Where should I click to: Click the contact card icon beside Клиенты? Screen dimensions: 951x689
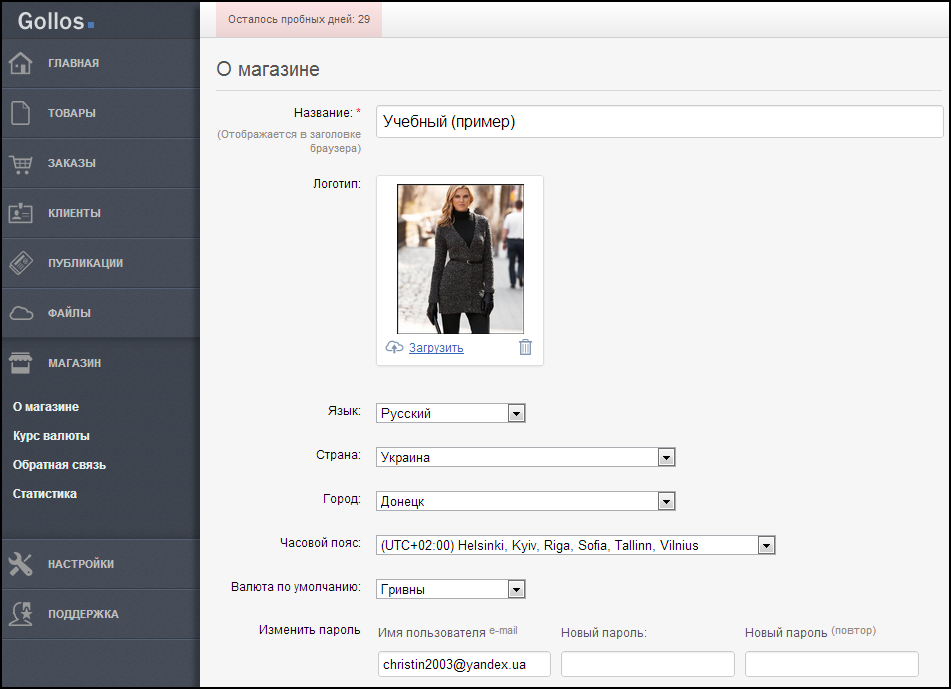[21, 213]
